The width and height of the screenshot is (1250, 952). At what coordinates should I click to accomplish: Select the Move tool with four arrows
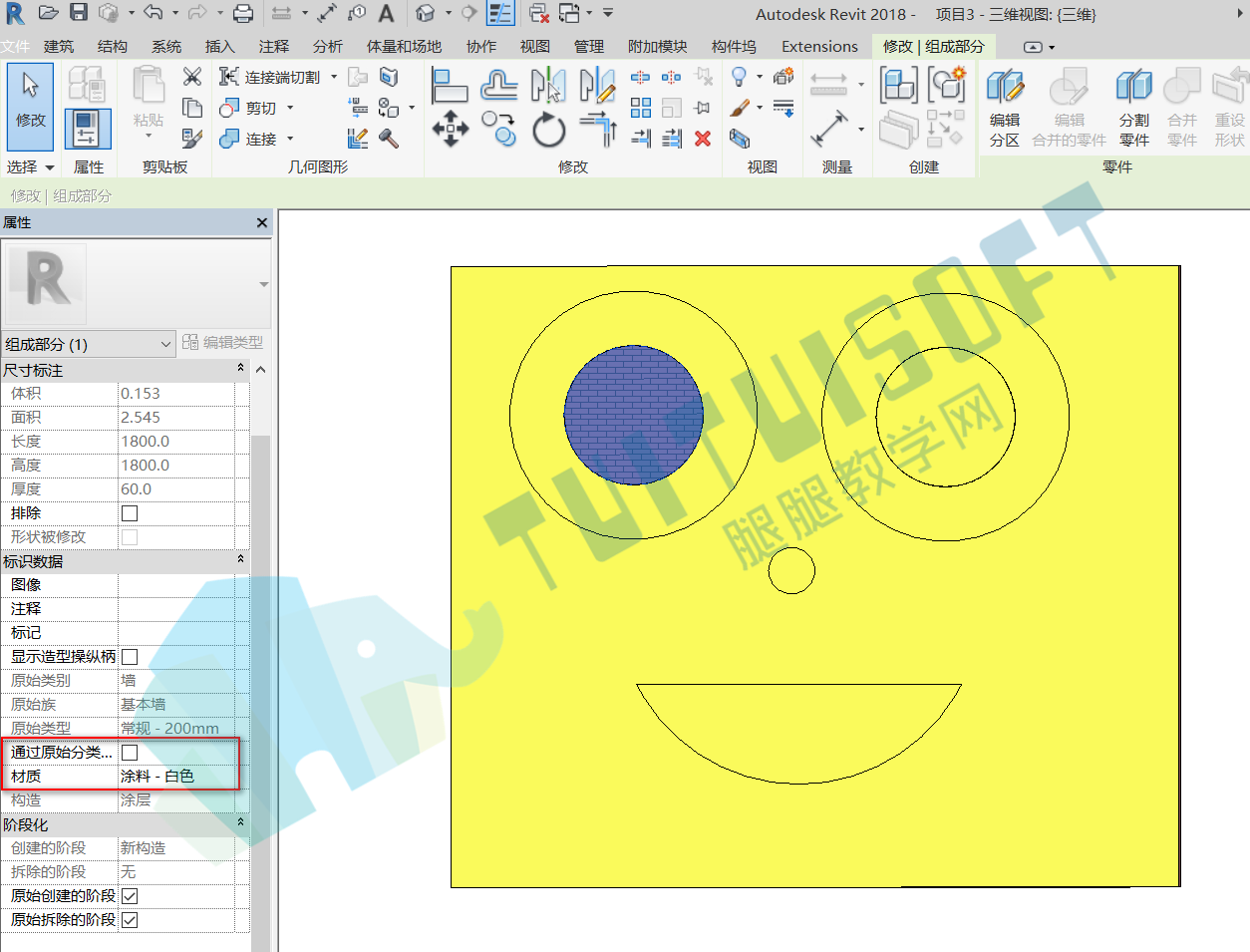click(450, 130)
